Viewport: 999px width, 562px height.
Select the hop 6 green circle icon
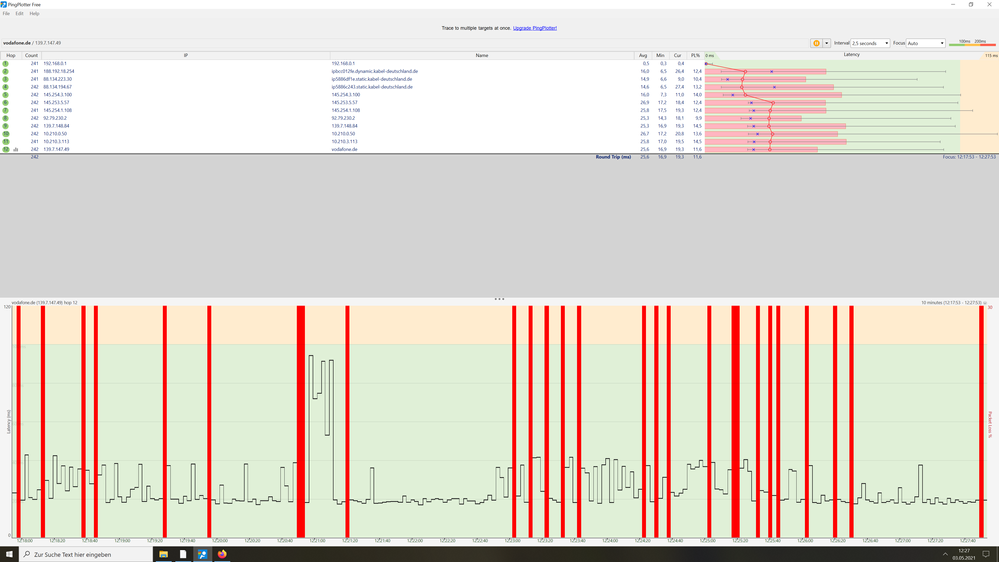click(6, 103)
